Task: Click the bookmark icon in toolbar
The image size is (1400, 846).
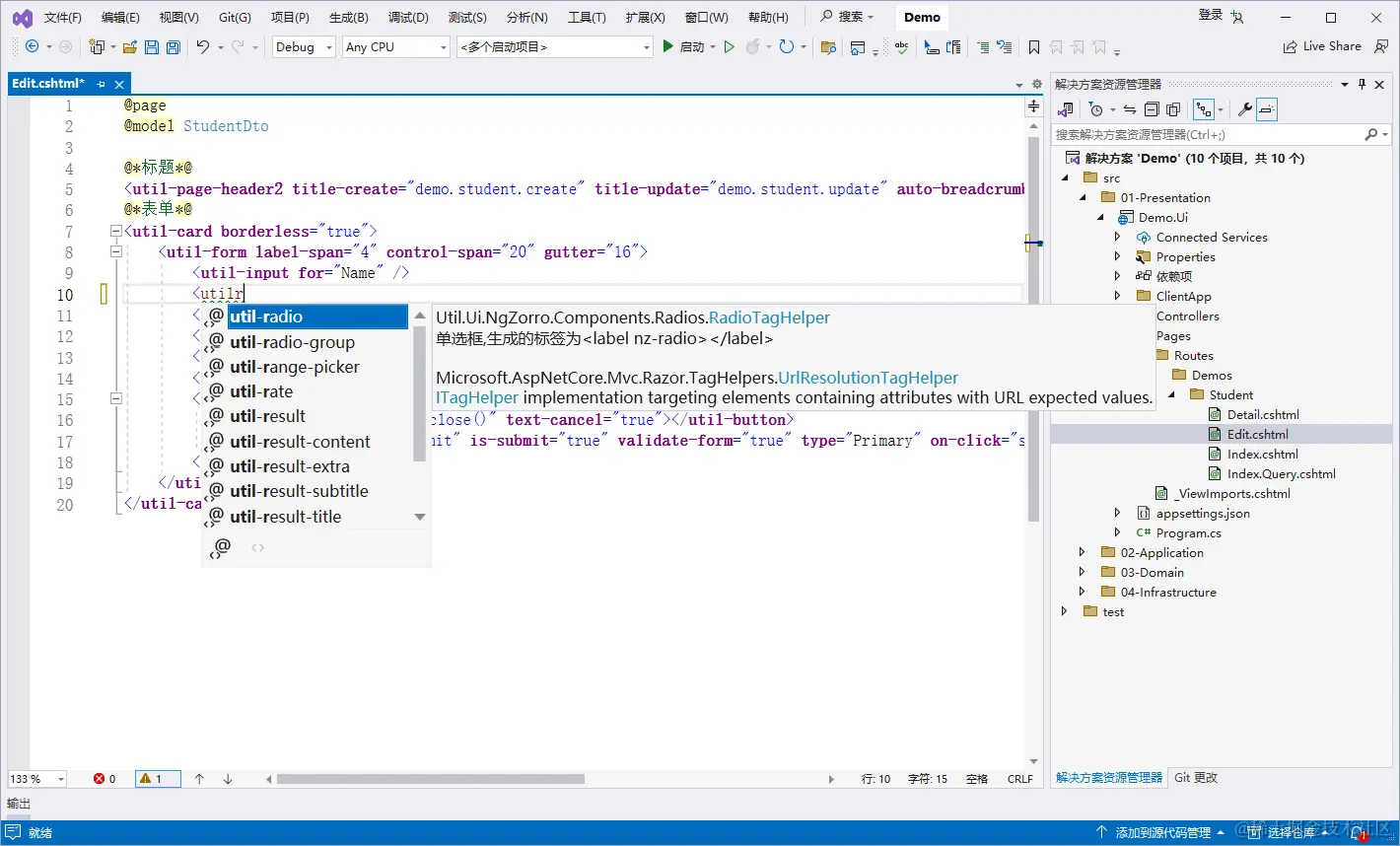Action: pos(1033,47)
